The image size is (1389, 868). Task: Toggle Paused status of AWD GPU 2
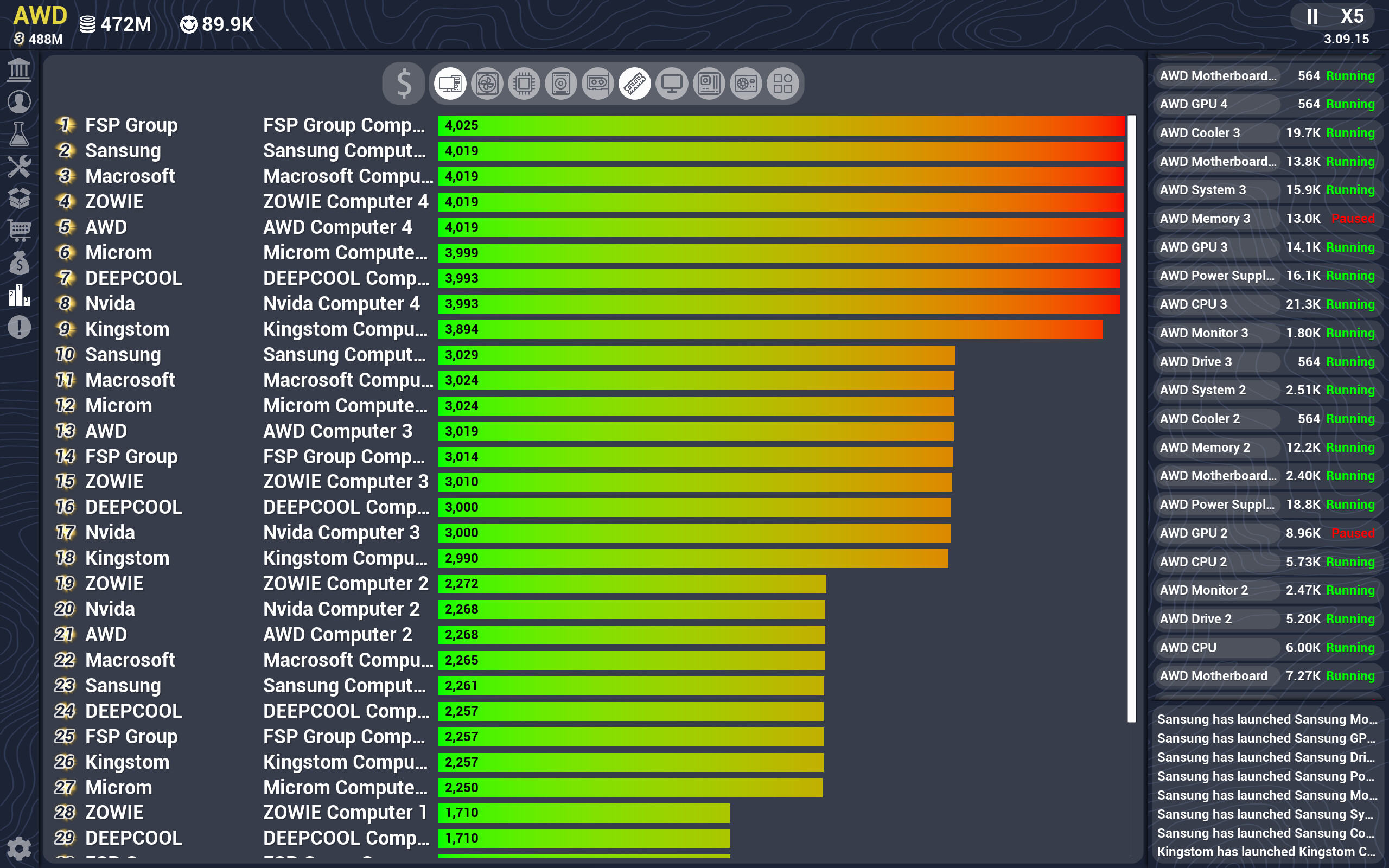(1352, 533)
